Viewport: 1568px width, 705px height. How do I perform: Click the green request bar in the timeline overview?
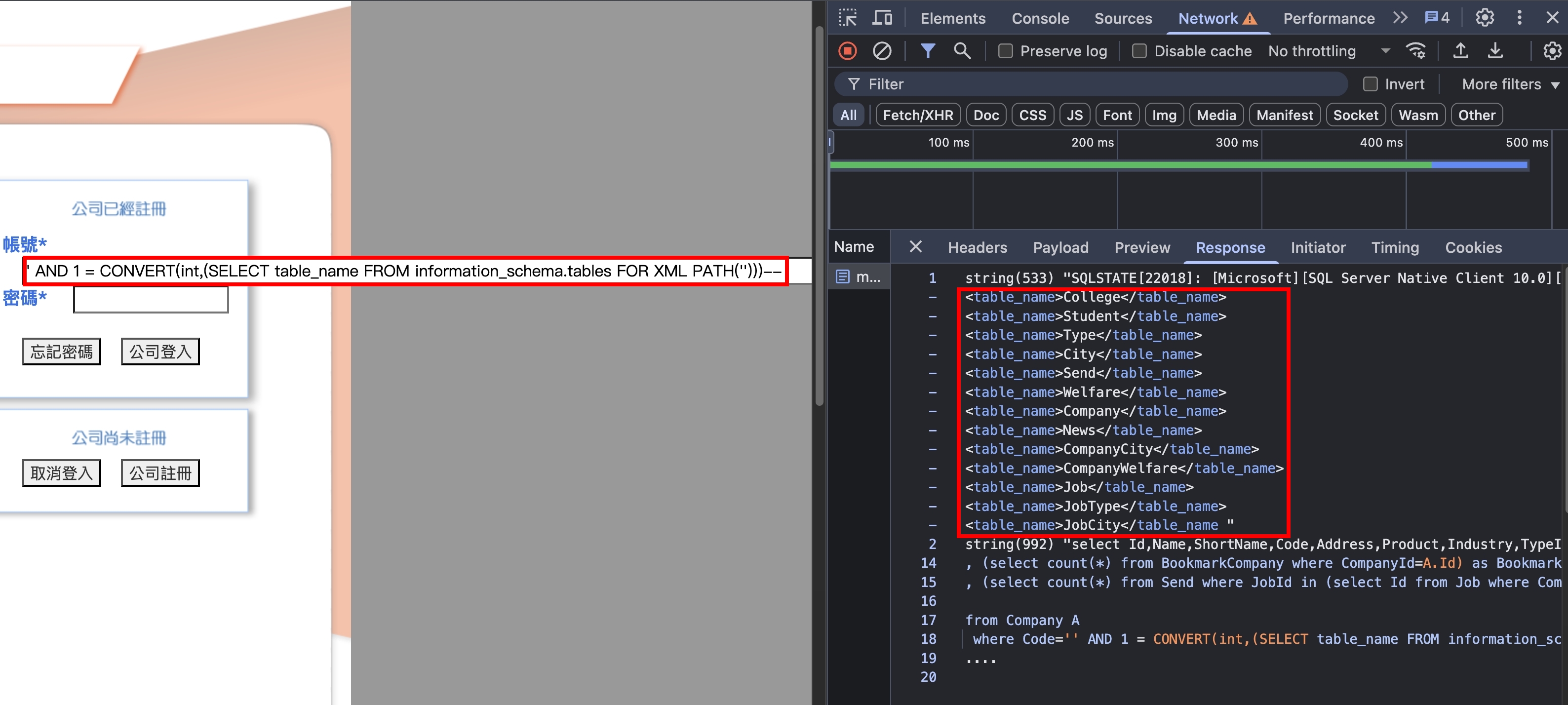point(1131,164)
